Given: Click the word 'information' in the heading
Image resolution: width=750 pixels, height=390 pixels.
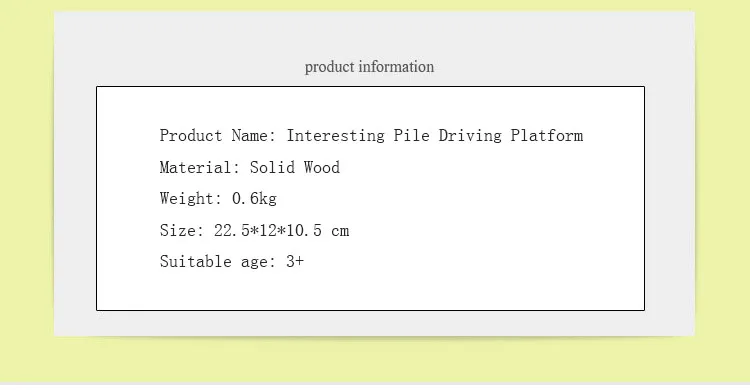Looking at the screenshot, I should [x=396, y=67].
